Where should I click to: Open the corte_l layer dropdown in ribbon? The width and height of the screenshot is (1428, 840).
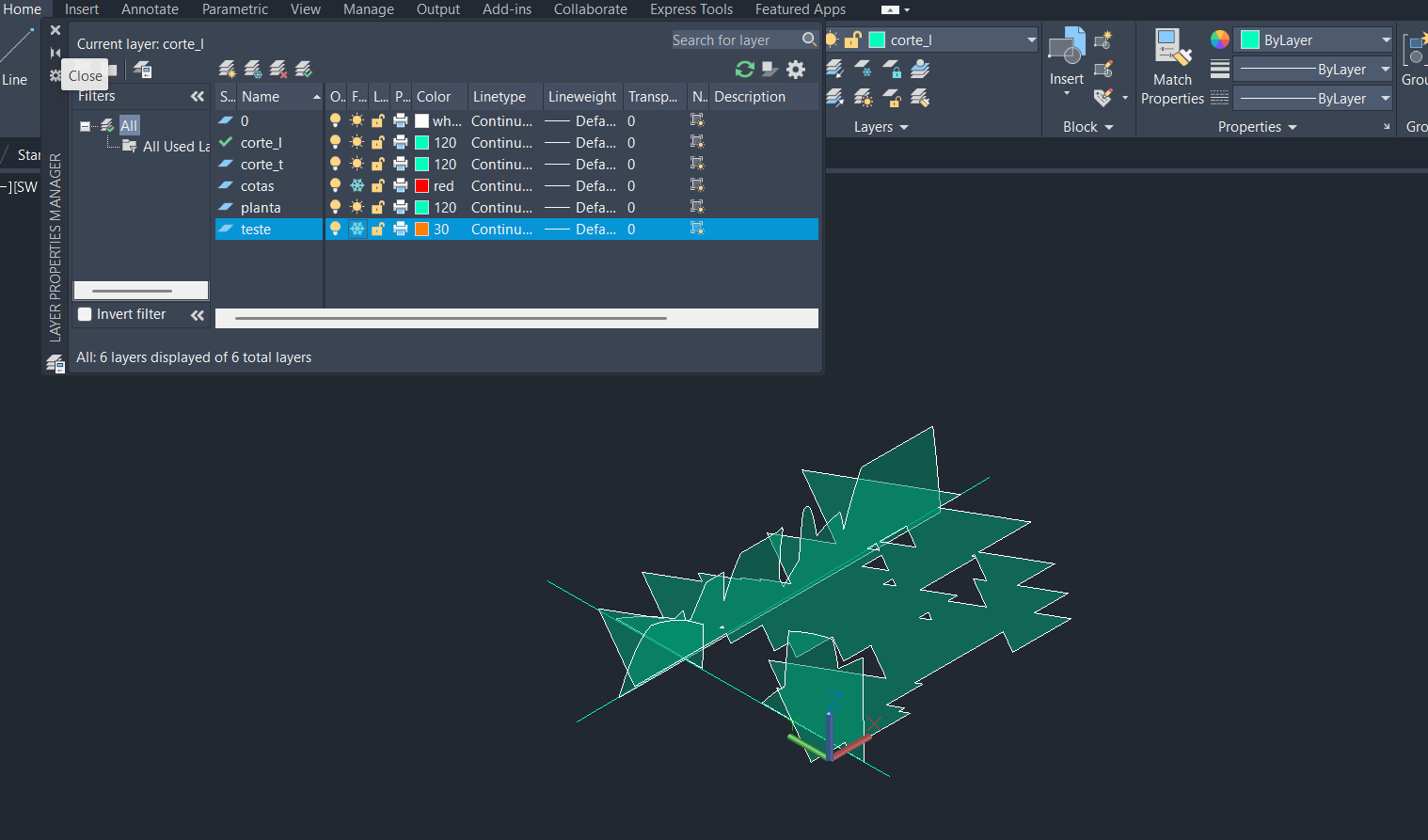click(1031, 40)
